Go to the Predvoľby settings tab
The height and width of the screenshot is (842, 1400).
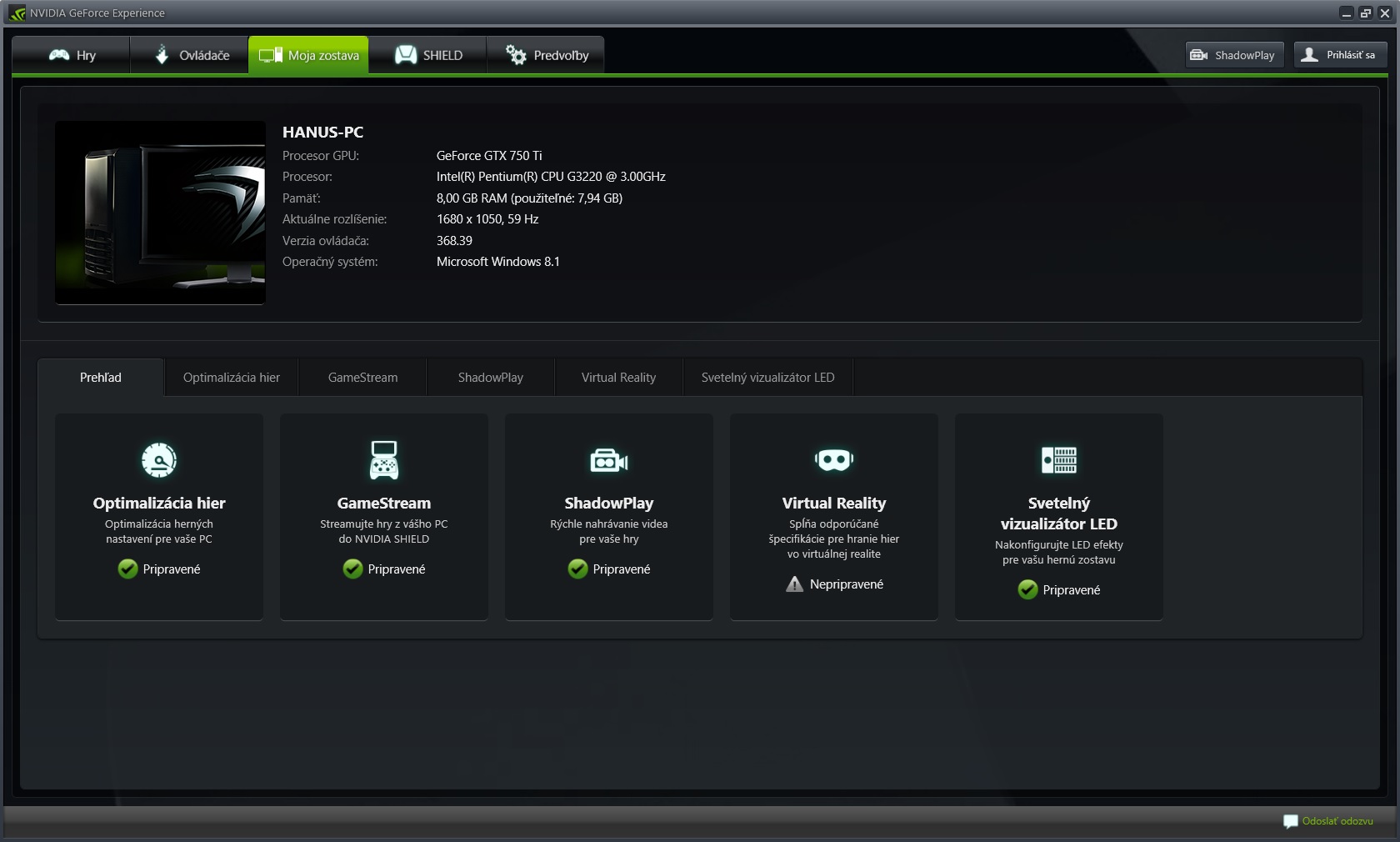pos(547,55)
